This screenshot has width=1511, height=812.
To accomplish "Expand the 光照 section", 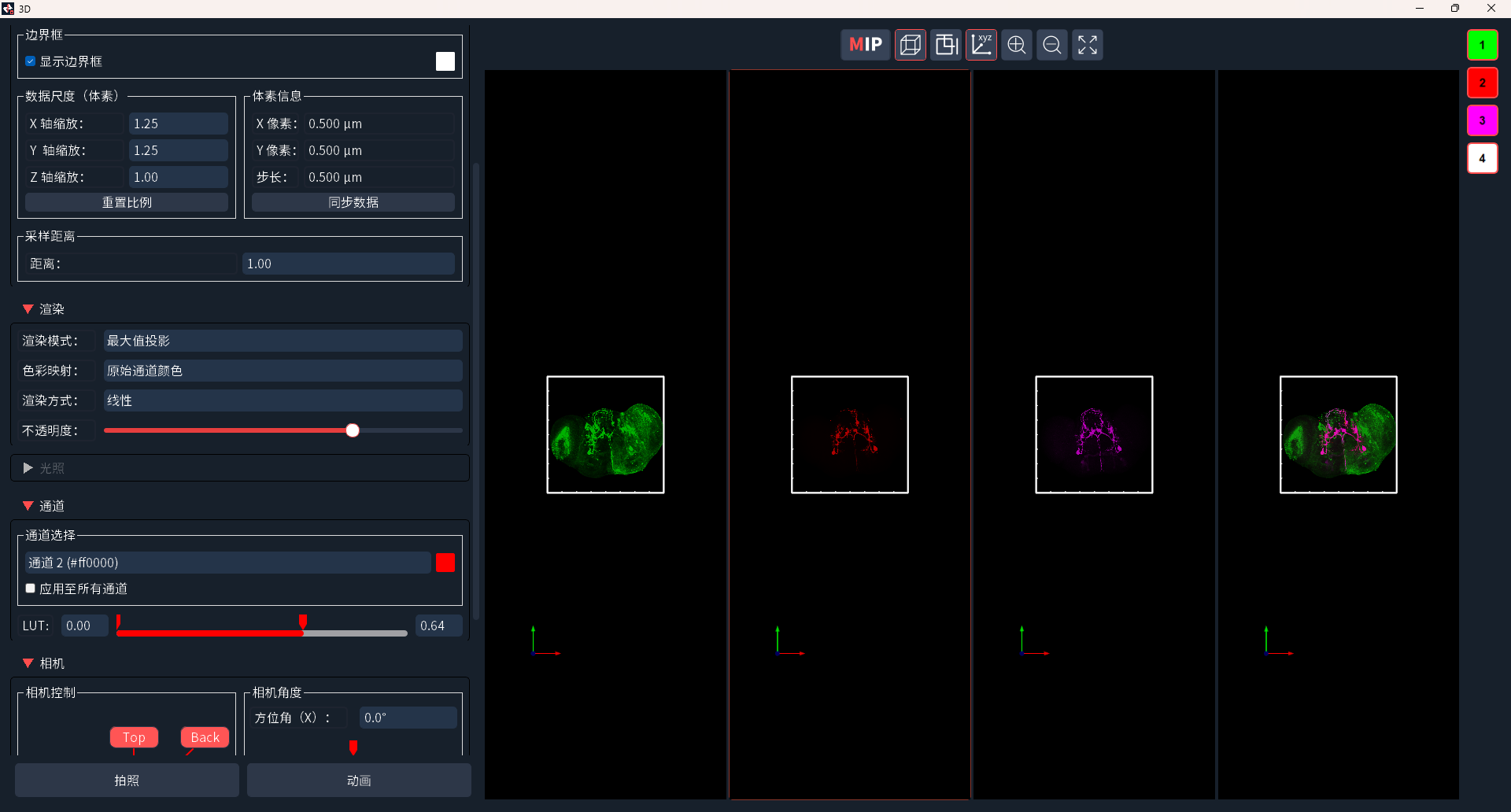I will coord(28,468).
